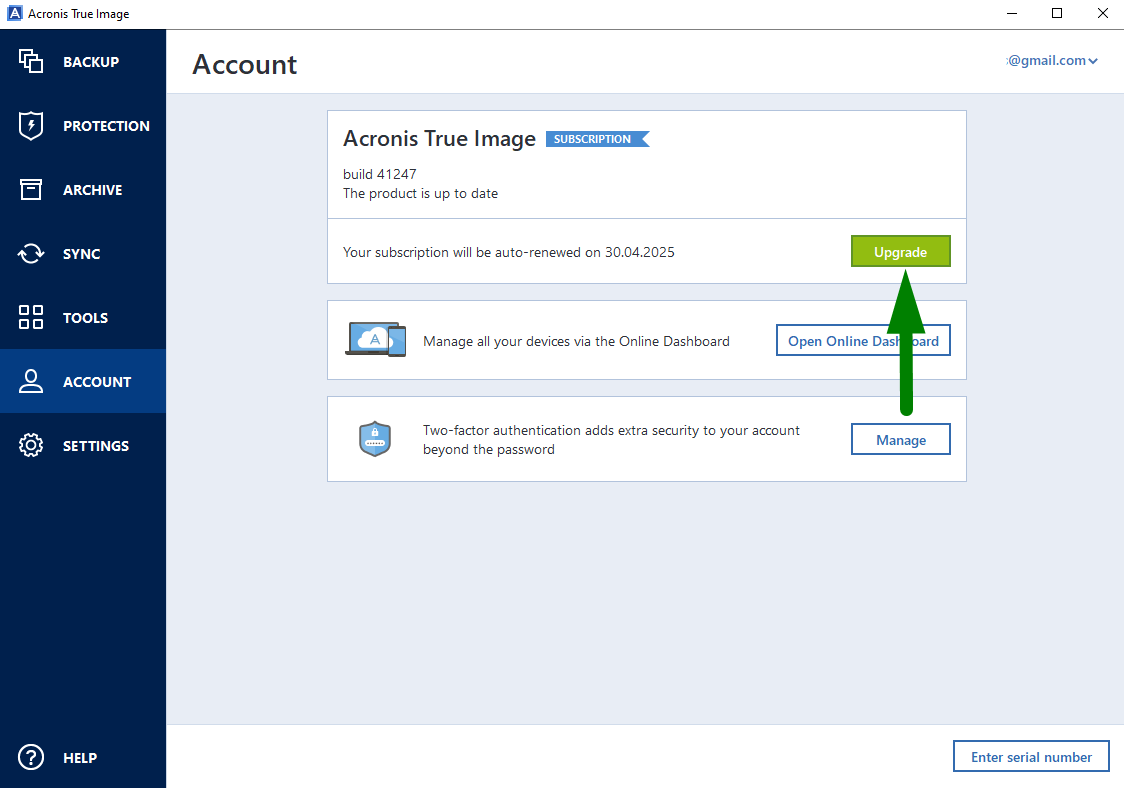Open the Settings gear icon
The image size is (1124, 788).
coord(31,445)
